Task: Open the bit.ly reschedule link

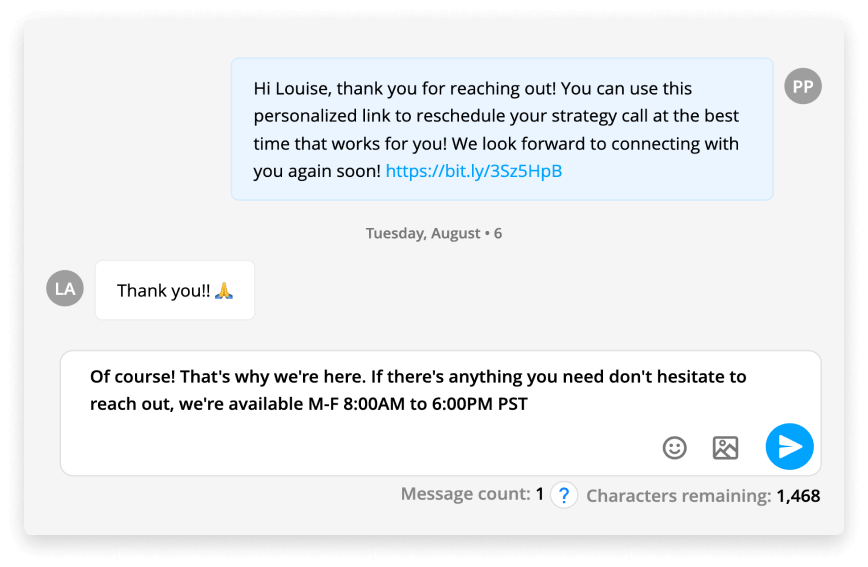Action: [x=474, y=171]
